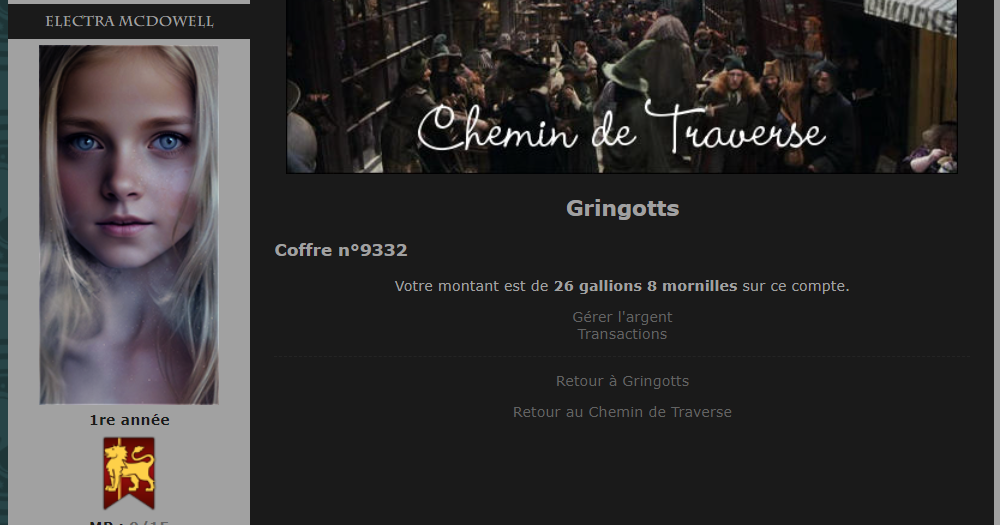The width and height of the screenshot is (1000, 525).
Task: View the Transactions link
Action: point(622,334)
